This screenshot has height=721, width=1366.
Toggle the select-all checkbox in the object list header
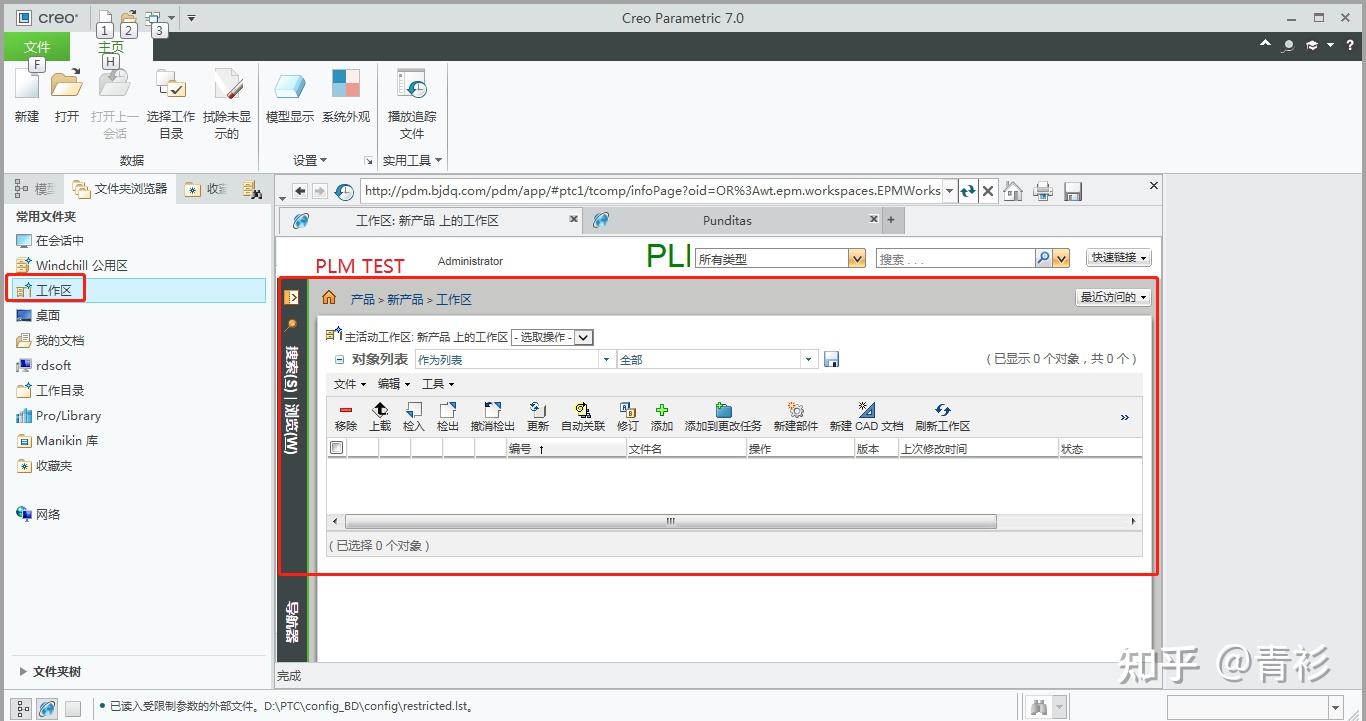(x=336, y=447)
